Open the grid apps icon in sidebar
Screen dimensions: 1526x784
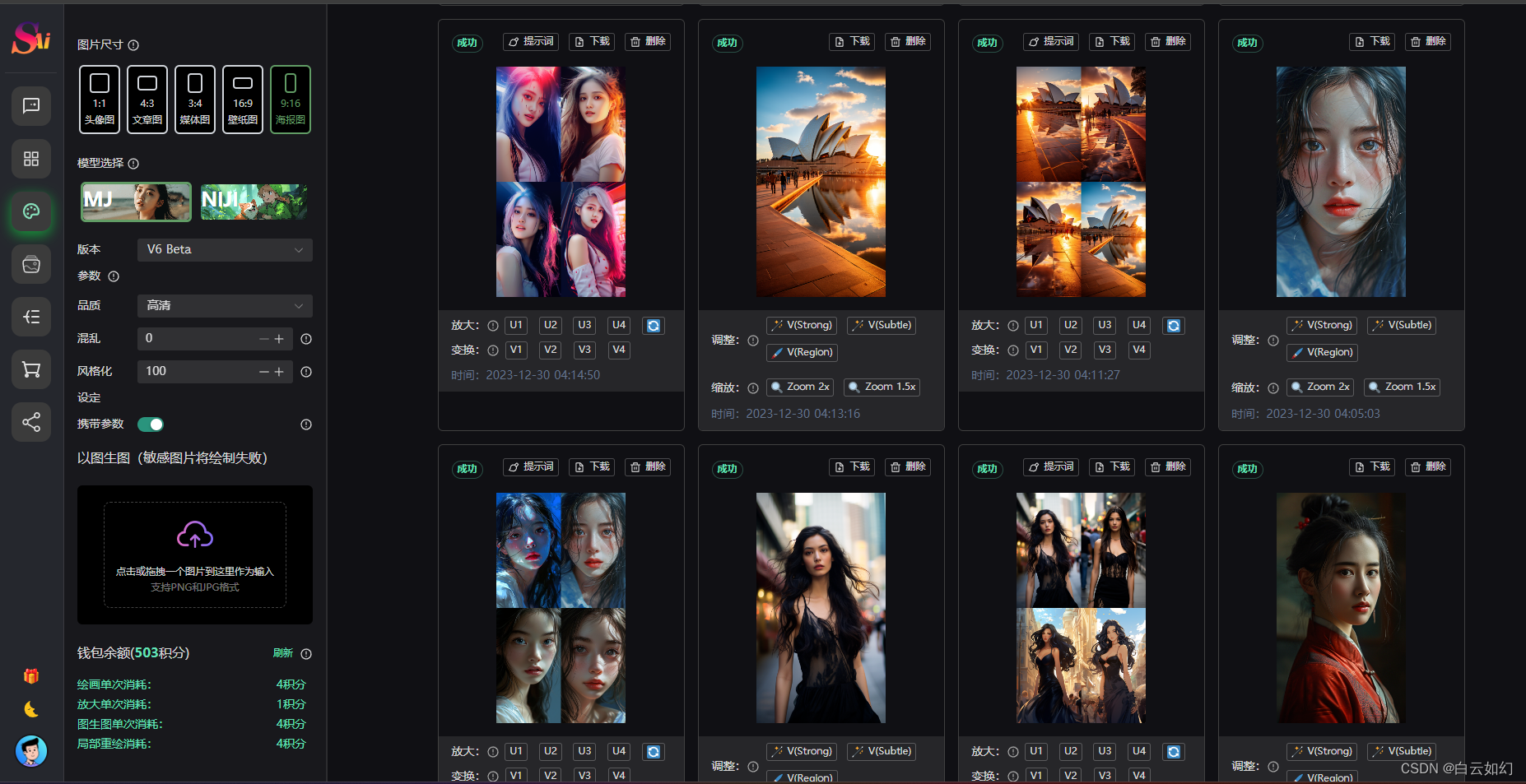pos(31,159)
